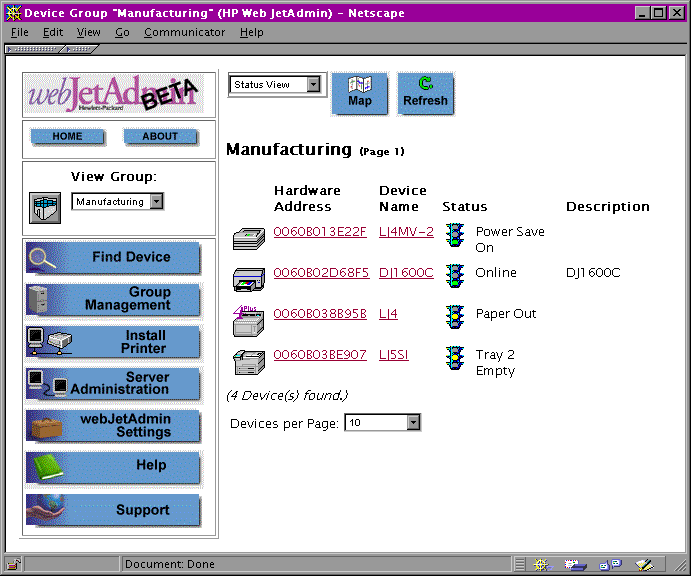The height and width of the screenshot is (577, 692).
Task: Open the Group Management section
Action: (x=113, y=299)
